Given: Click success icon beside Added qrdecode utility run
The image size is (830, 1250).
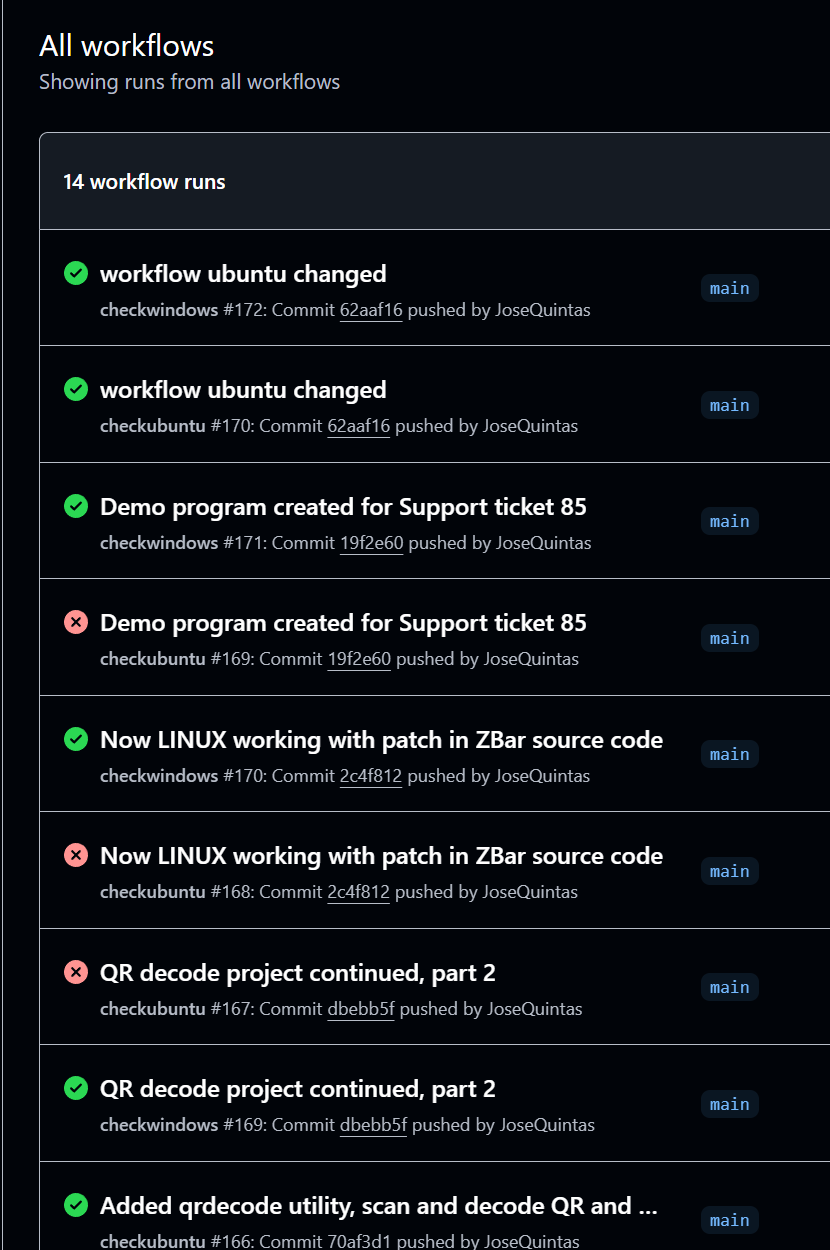Looking at the screenshot, I should tap(76, 1205).
